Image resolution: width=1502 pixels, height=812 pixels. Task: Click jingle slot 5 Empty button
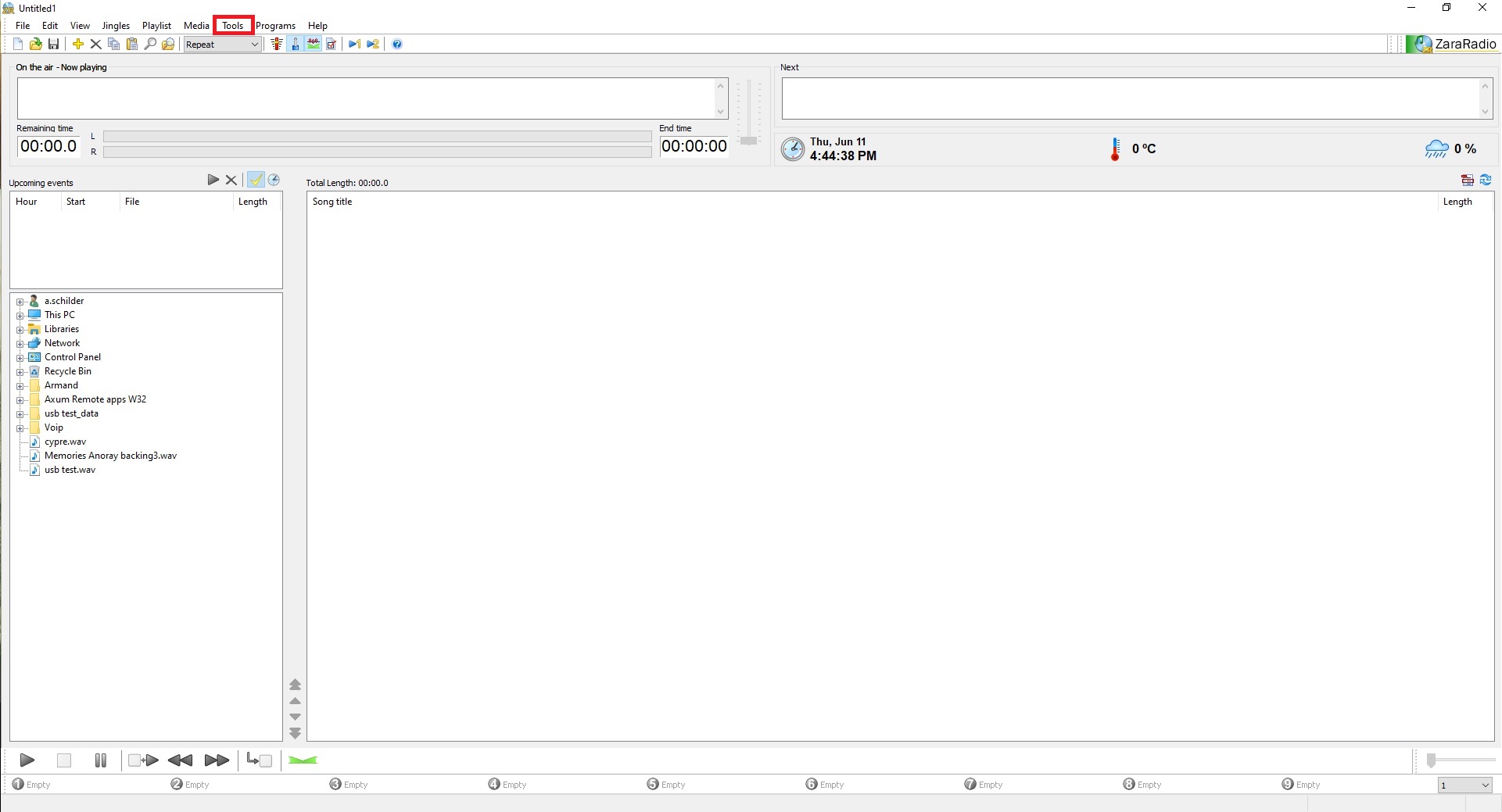(x=666, y=785)
